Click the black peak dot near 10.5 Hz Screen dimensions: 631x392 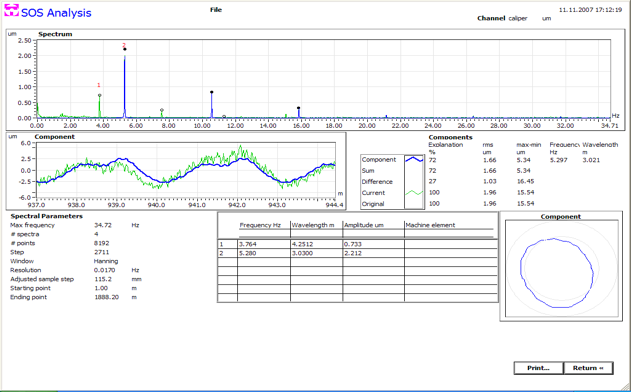212,92
